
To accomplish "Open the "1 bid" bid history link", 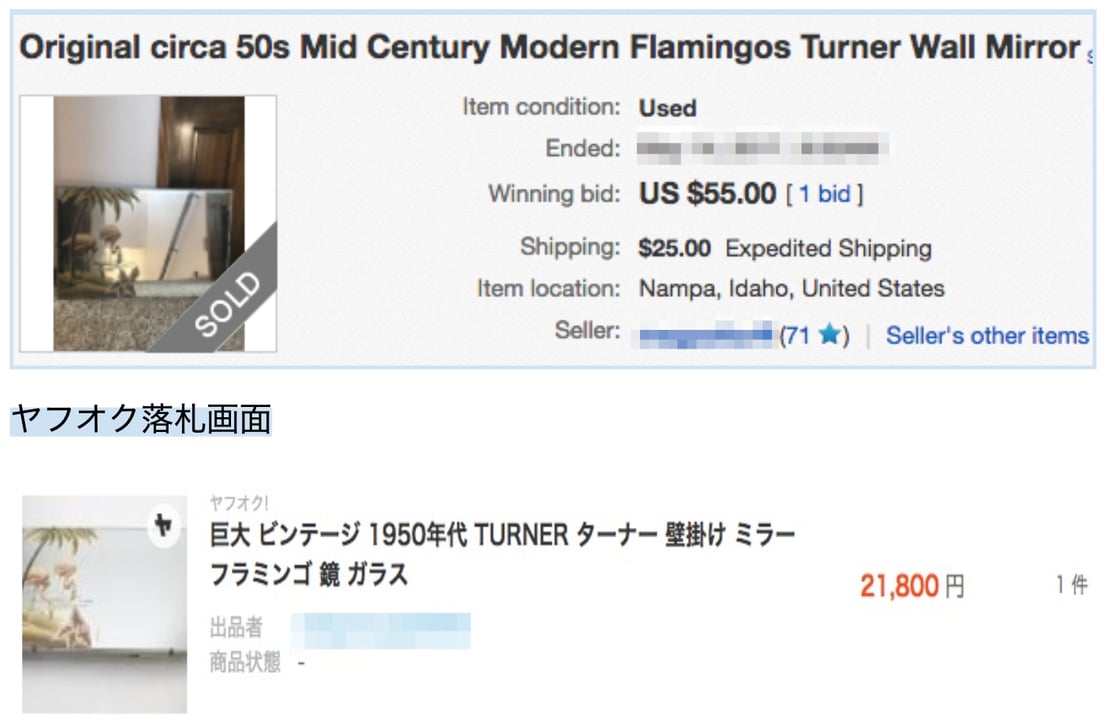I will [824, 194].
